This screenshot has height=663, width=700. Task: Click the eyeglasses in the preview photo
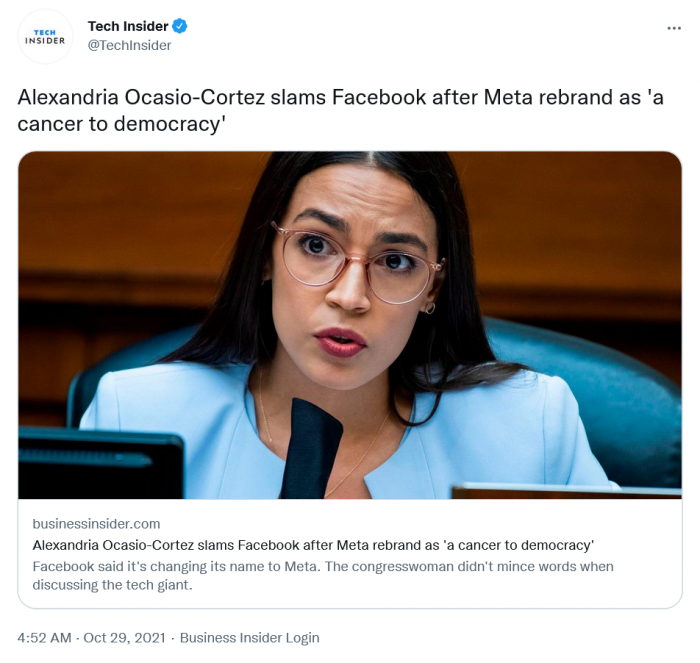click(358, 263)
